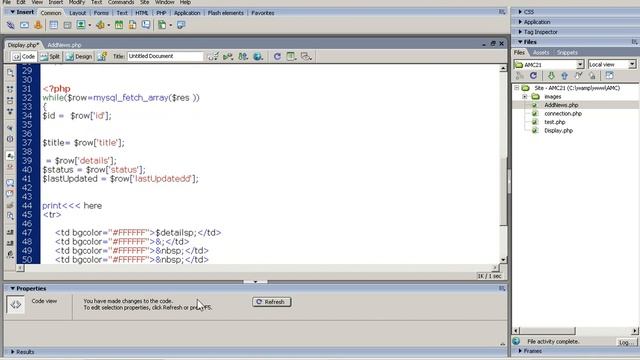This screenshot has width=640, height=360.
Task: Select test.php in the file tree
Action: coord(555,122)
